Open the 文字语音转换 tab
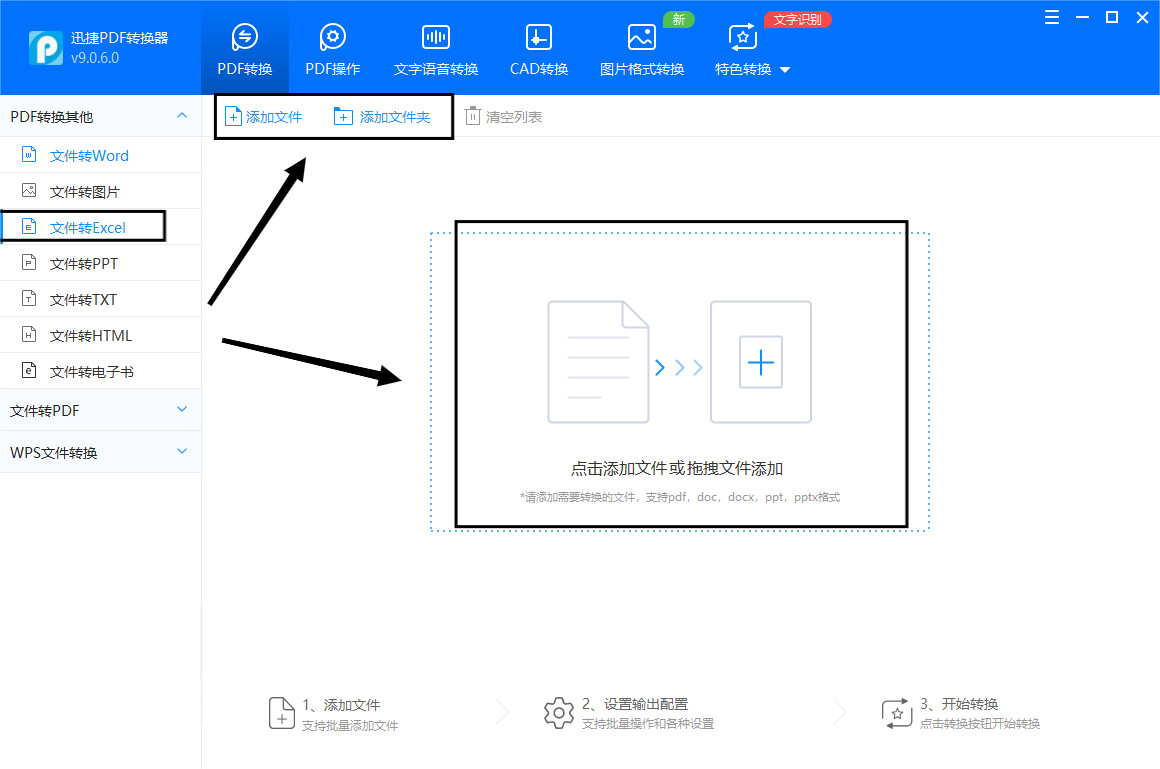The width and height of the screenshot is (1160, 769). 434,47
